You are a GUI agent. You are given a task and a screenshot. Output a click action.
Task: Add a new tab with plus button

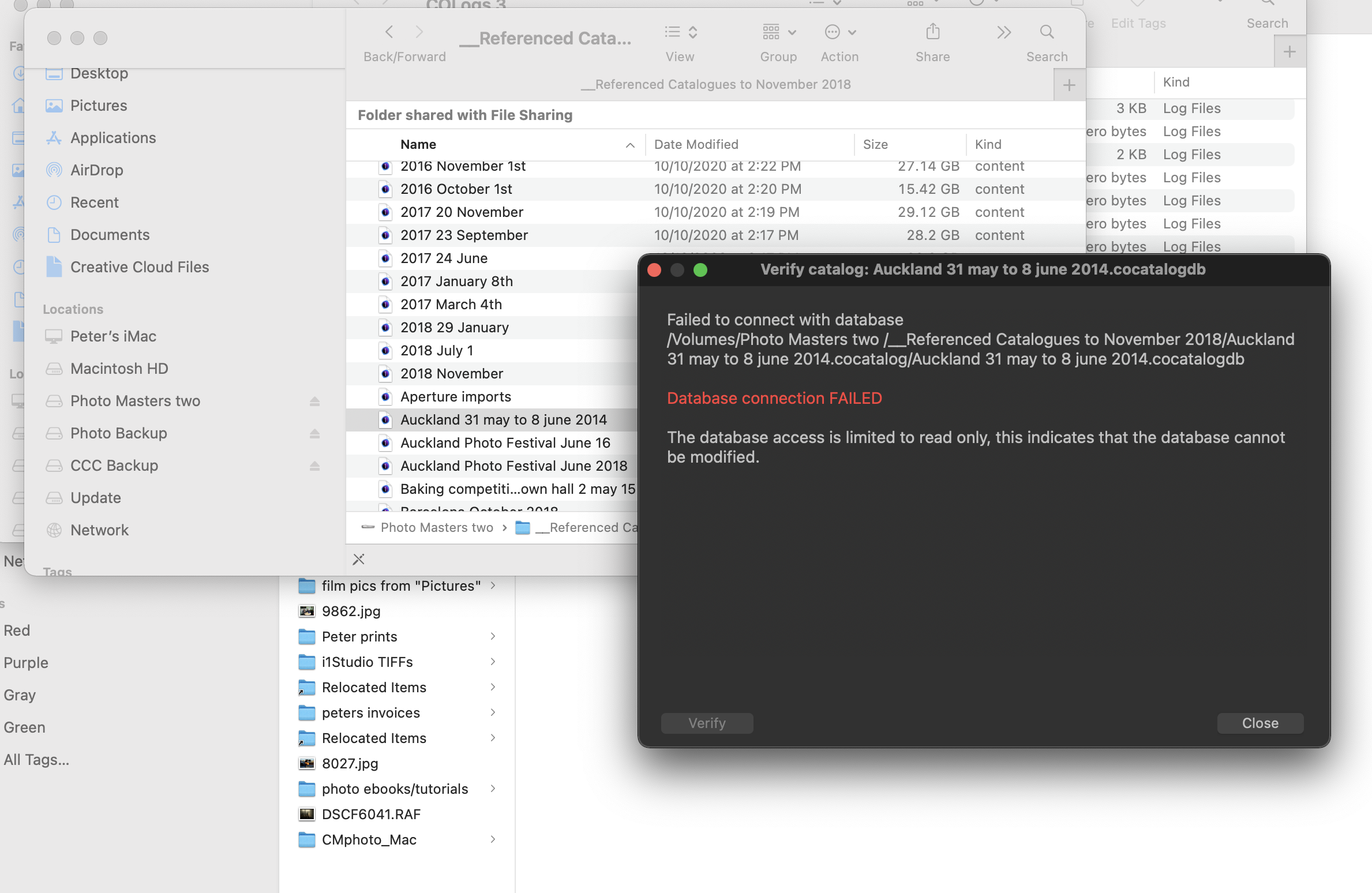pyautogui.click(x=1069, y=85)
